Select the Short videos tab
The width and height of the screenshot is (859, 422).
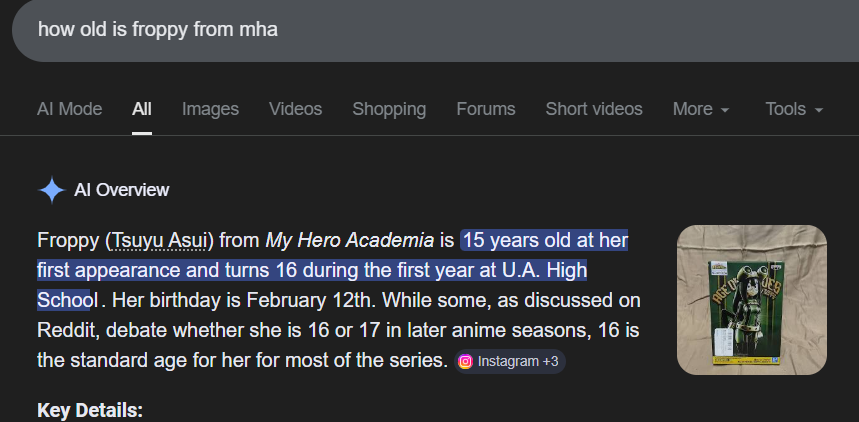click(594, 109)
